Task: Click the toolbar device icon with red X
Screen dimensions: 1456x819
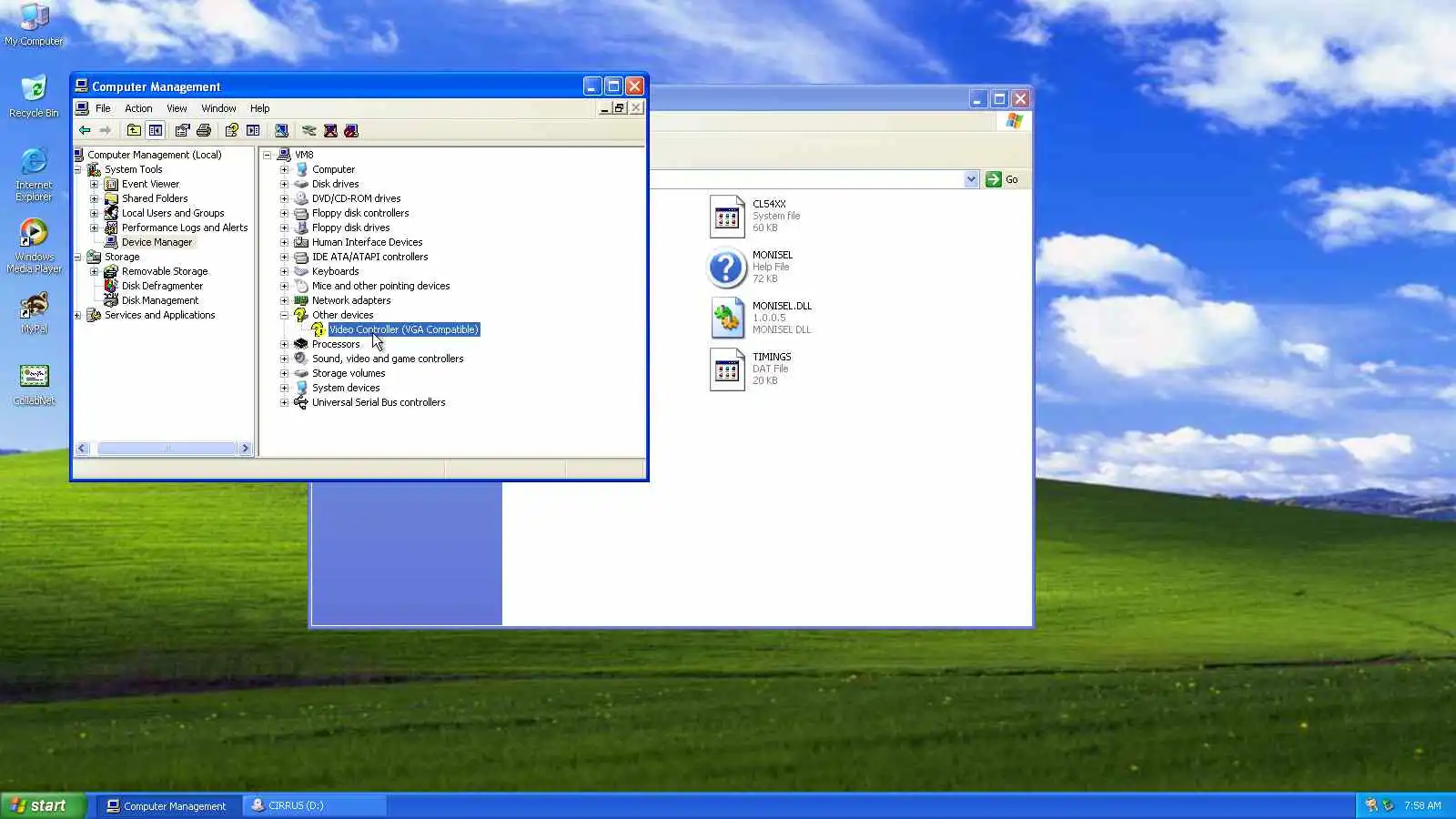Action: coord(330,131)
